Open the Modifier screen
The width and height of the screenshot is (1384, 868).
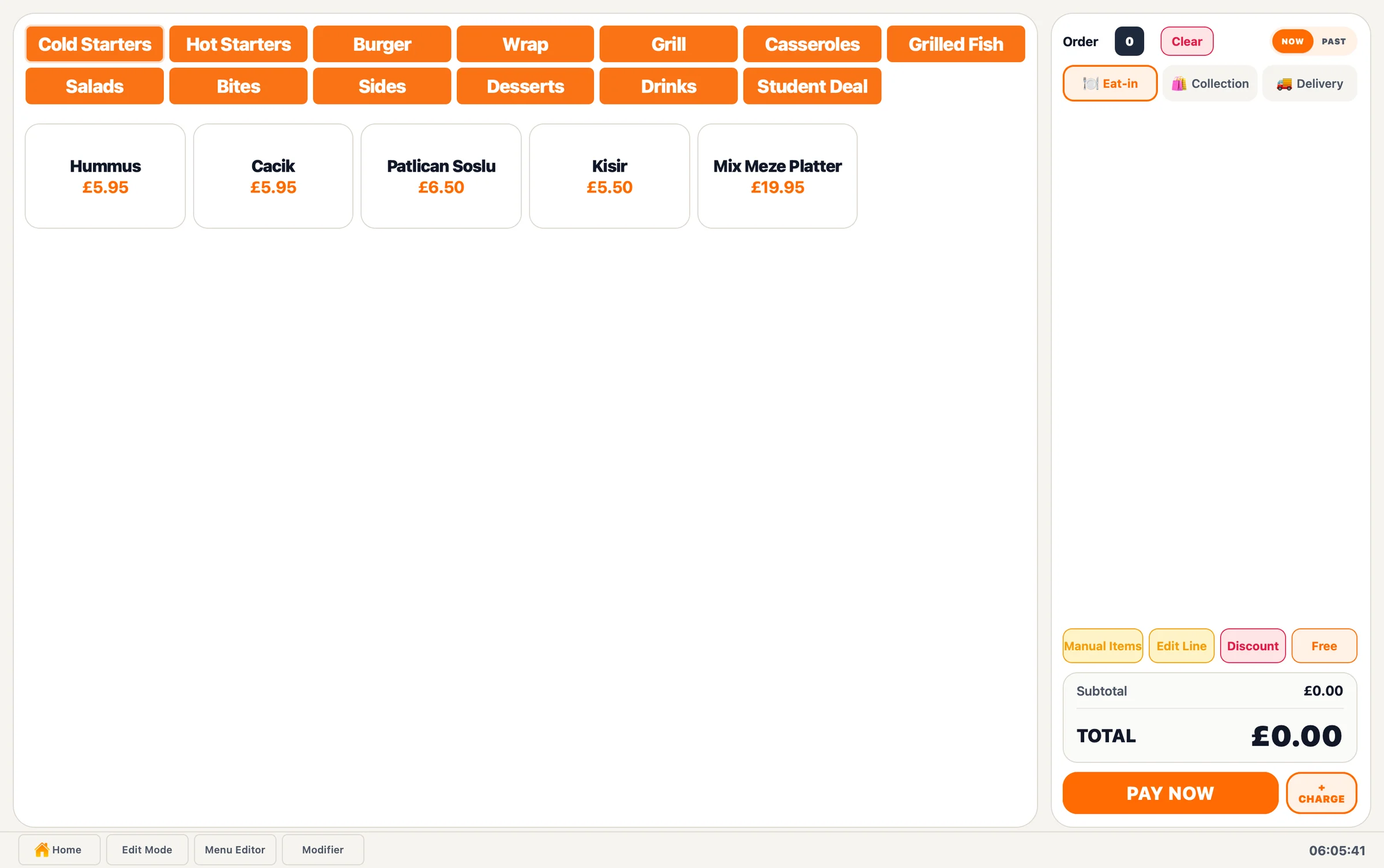323,849
